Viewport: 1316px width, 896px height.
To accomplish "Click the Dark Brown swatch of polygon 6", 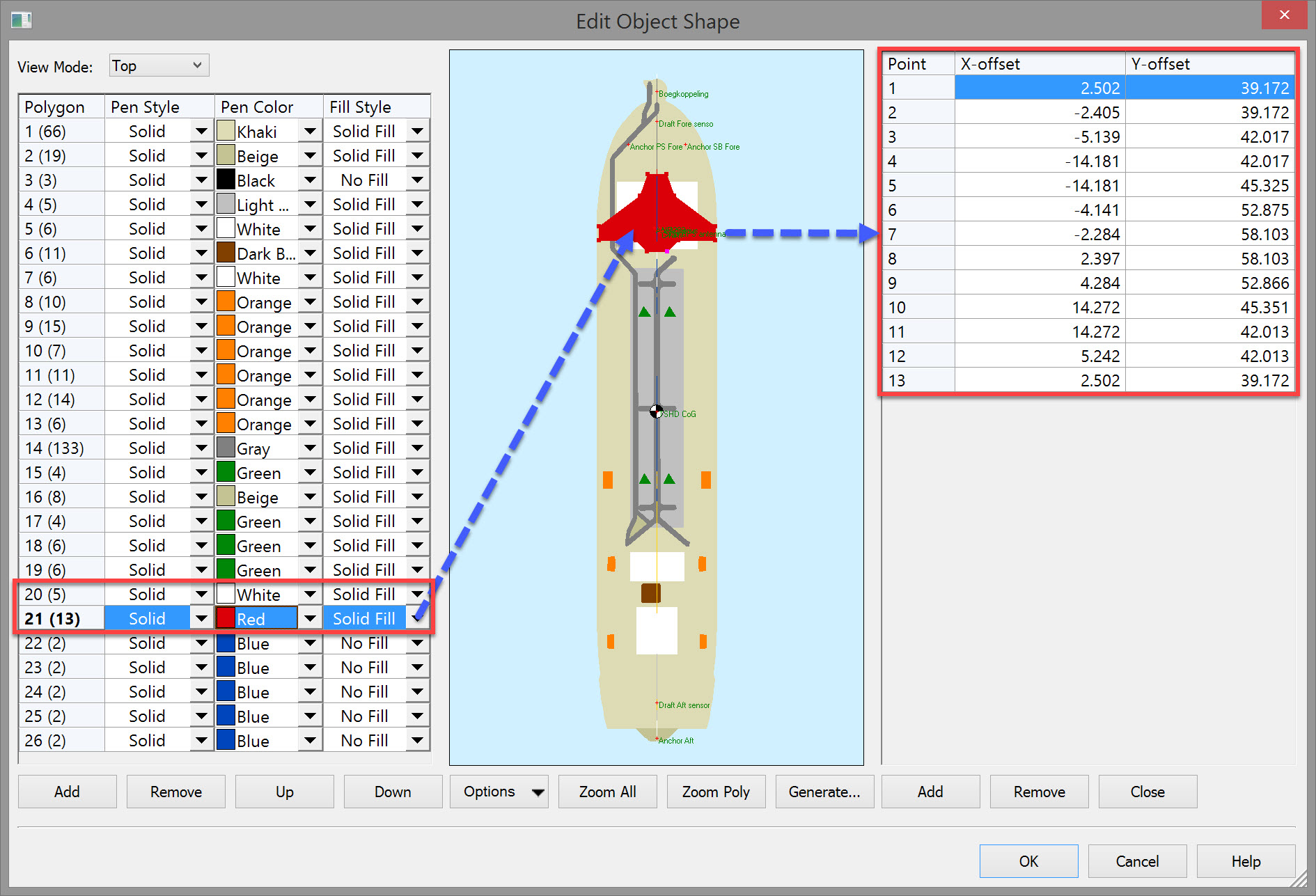I will (226, 253).
